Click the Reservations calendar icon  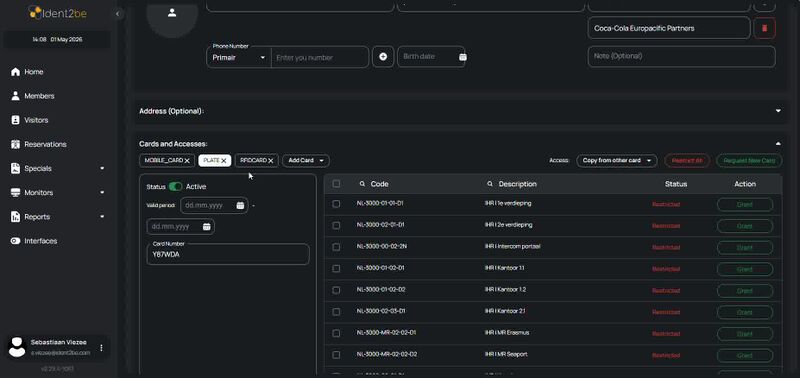15,144
